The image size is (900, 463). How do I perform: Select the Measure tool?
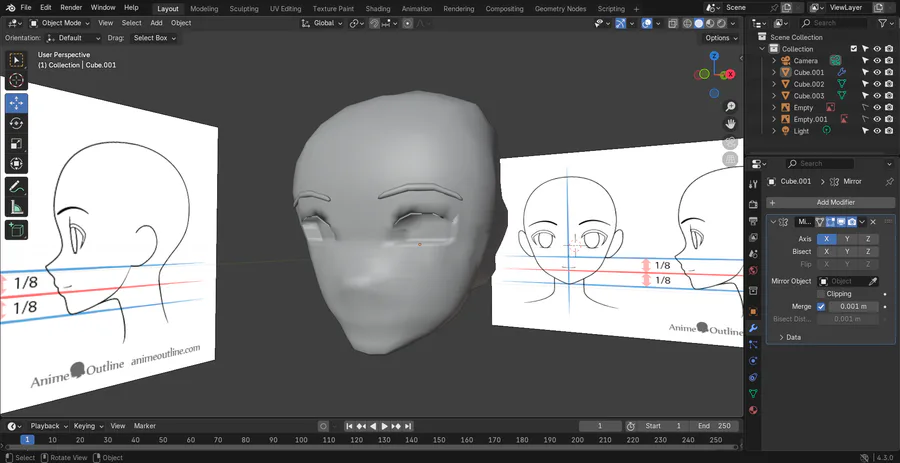(x=16, y=207)
